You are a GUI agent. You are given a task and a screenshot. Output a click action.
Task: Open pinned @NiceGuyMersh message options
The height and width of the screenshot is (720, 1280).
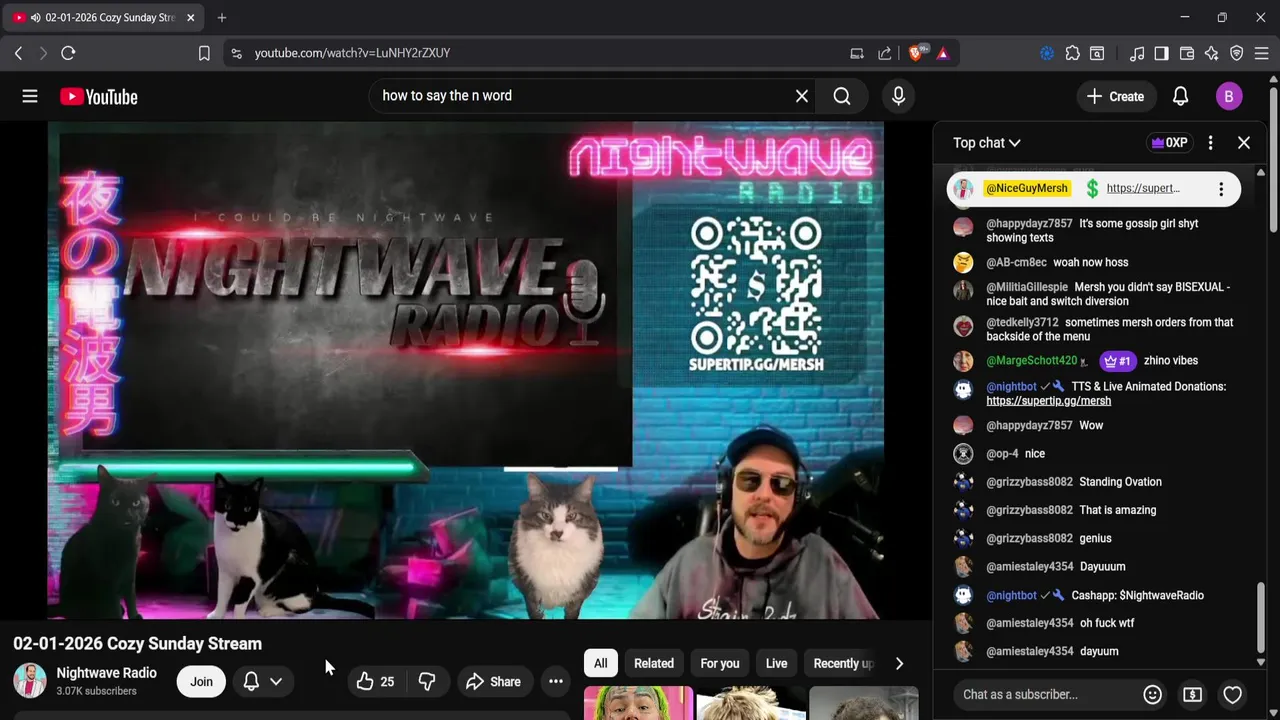click(x=1221, y=189)
